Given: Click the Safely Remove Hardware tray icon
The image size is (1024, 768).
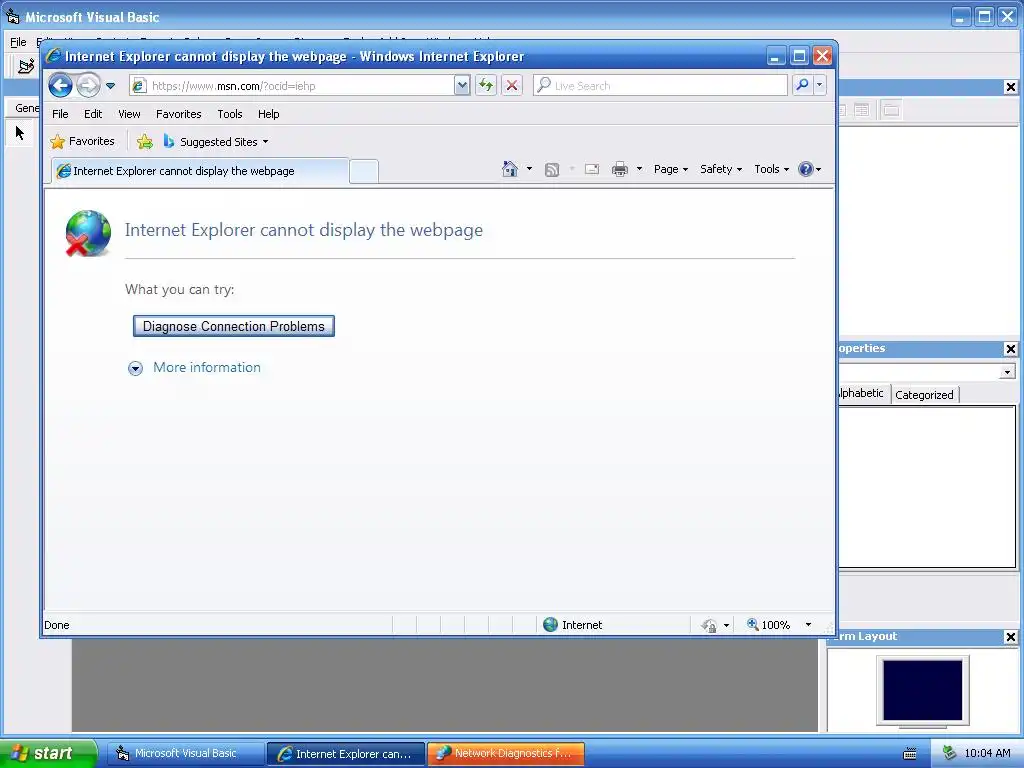Looking at the screenshot, I should tap(950, 753).
